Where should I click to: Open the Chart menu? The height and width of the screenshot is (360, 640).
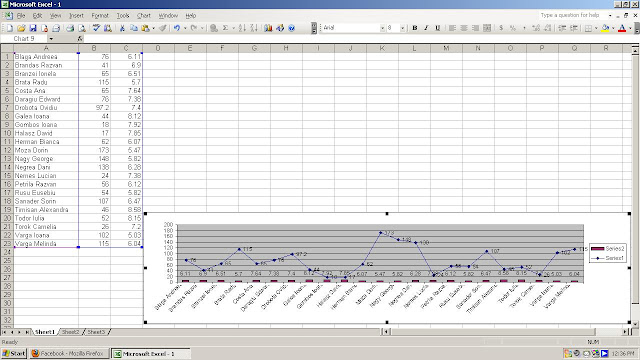pos(144,16)
